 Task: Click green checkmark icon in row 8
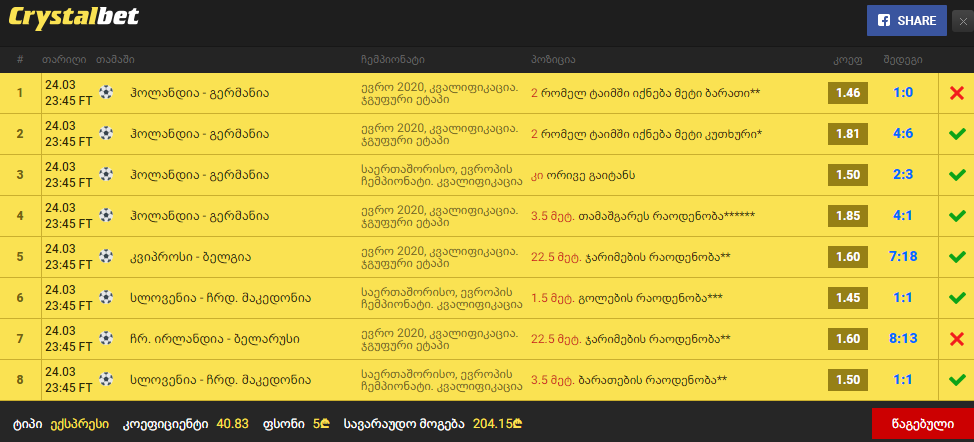coord(957,380)
